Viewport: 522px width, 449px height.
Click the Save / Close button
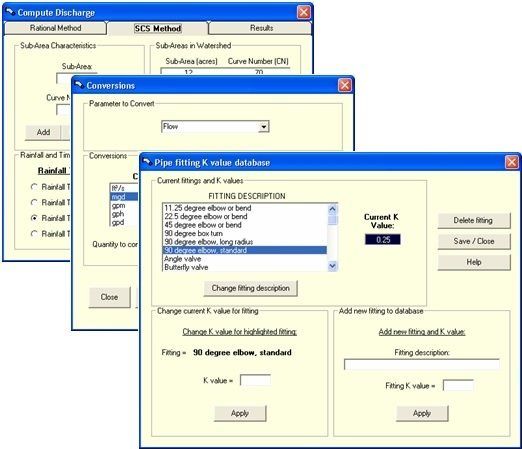point(473,241)
